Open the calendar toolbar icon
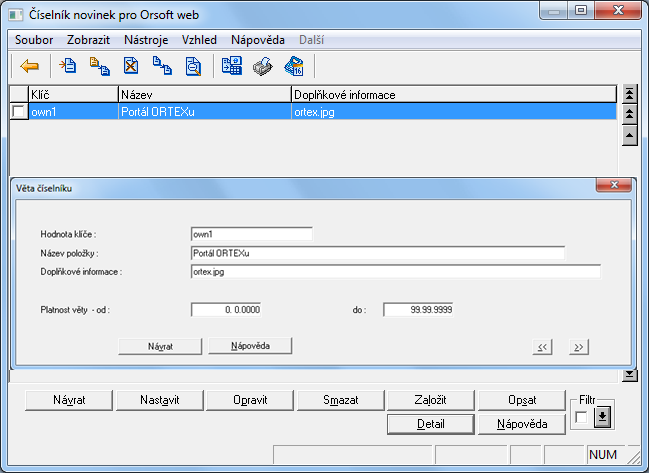Image resolution: width=649 pixels, height=473 pixels. pyautogui.click(x=294, y=67)
